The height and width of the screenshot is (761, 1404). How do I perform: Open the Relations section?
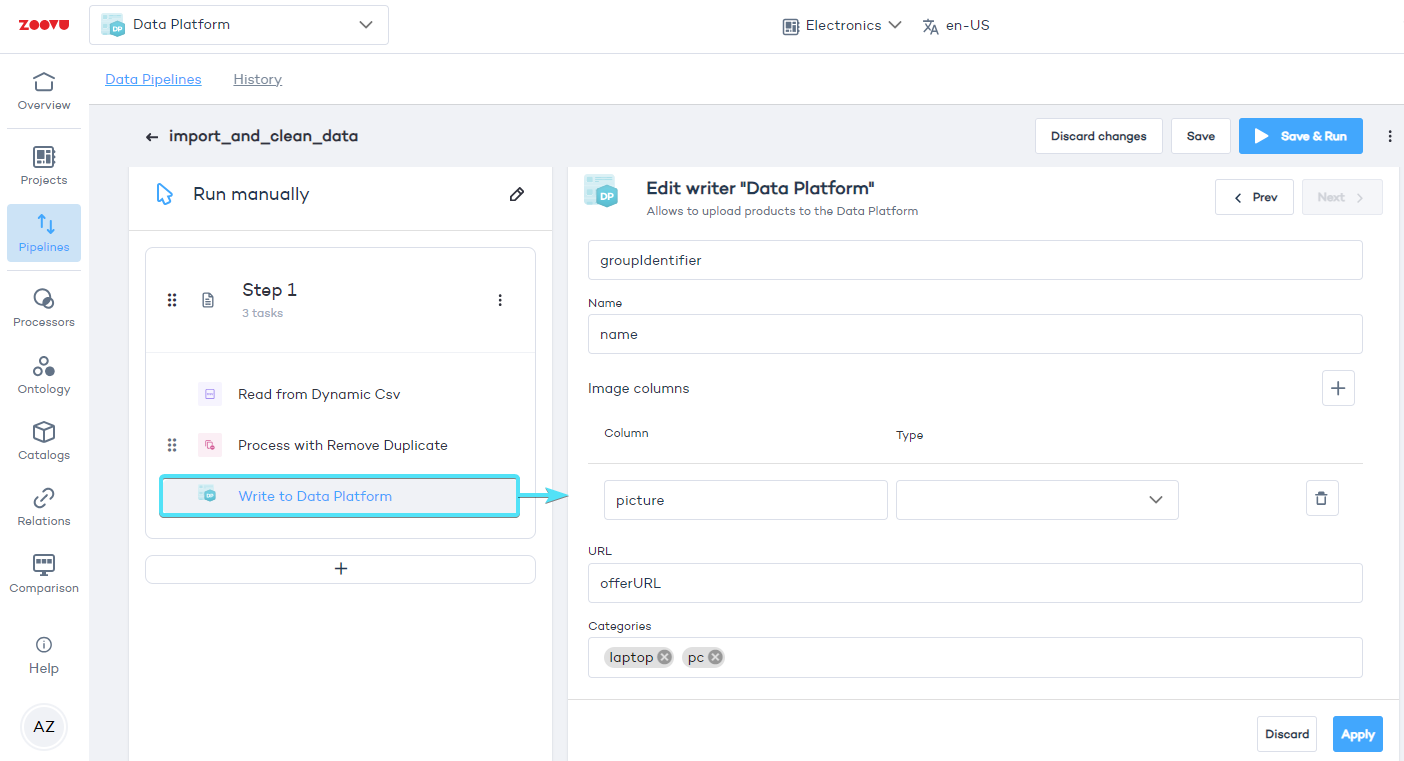point(44,507)
